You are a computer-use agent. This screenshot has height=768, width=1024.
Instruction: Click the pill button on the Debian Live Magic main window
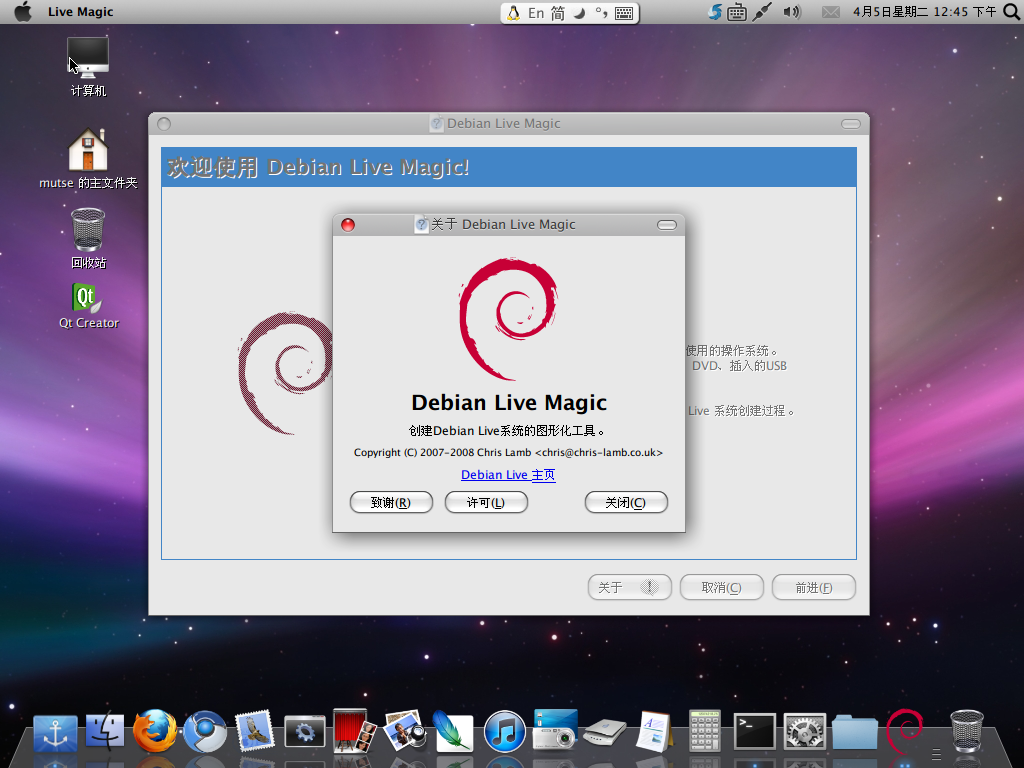pyautogui.click(x=851, y=124)
